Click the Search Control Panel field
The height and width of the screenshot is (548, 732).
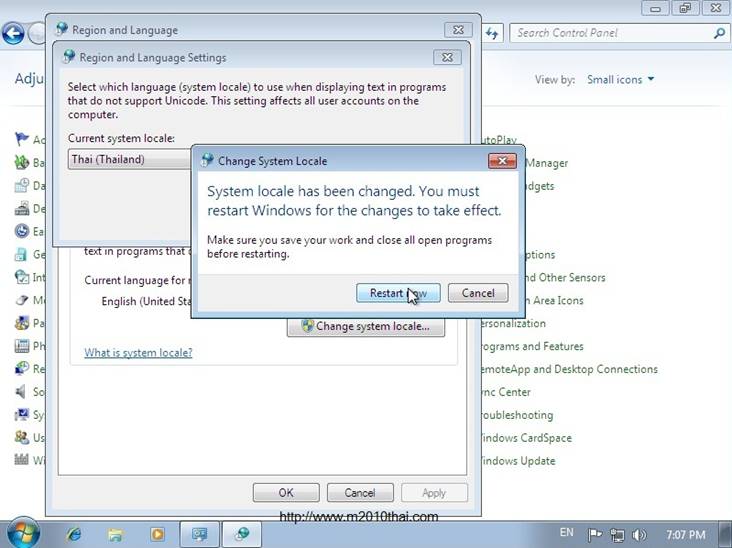[x=612, y=33]
